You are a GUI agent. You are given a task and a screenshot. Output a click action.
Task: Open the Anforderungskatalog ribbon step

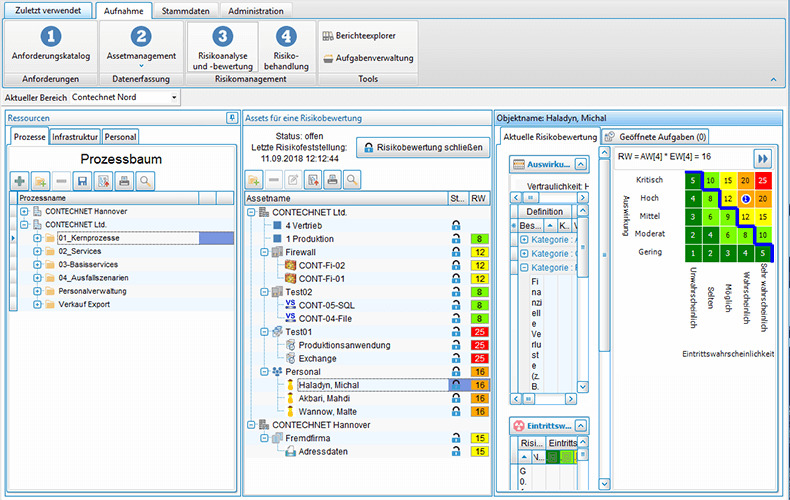(49, 47)
